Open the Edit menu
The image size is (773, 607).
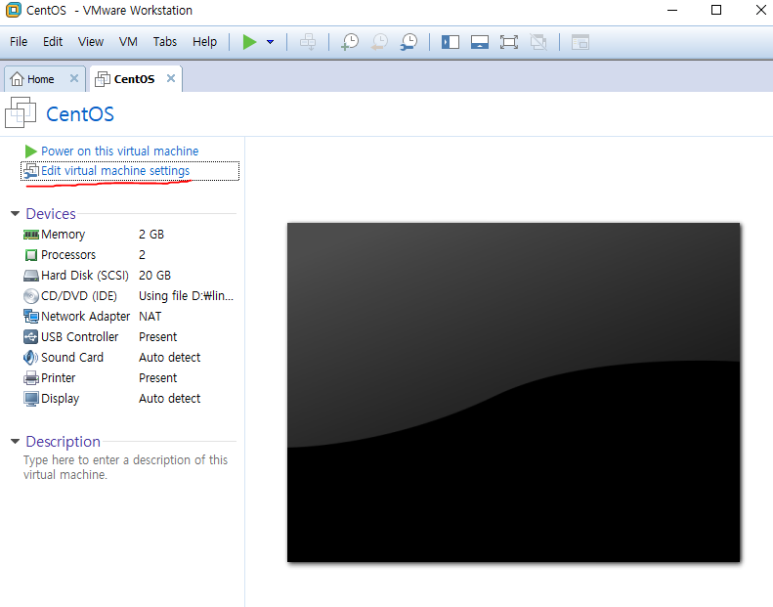click(53, 42)
